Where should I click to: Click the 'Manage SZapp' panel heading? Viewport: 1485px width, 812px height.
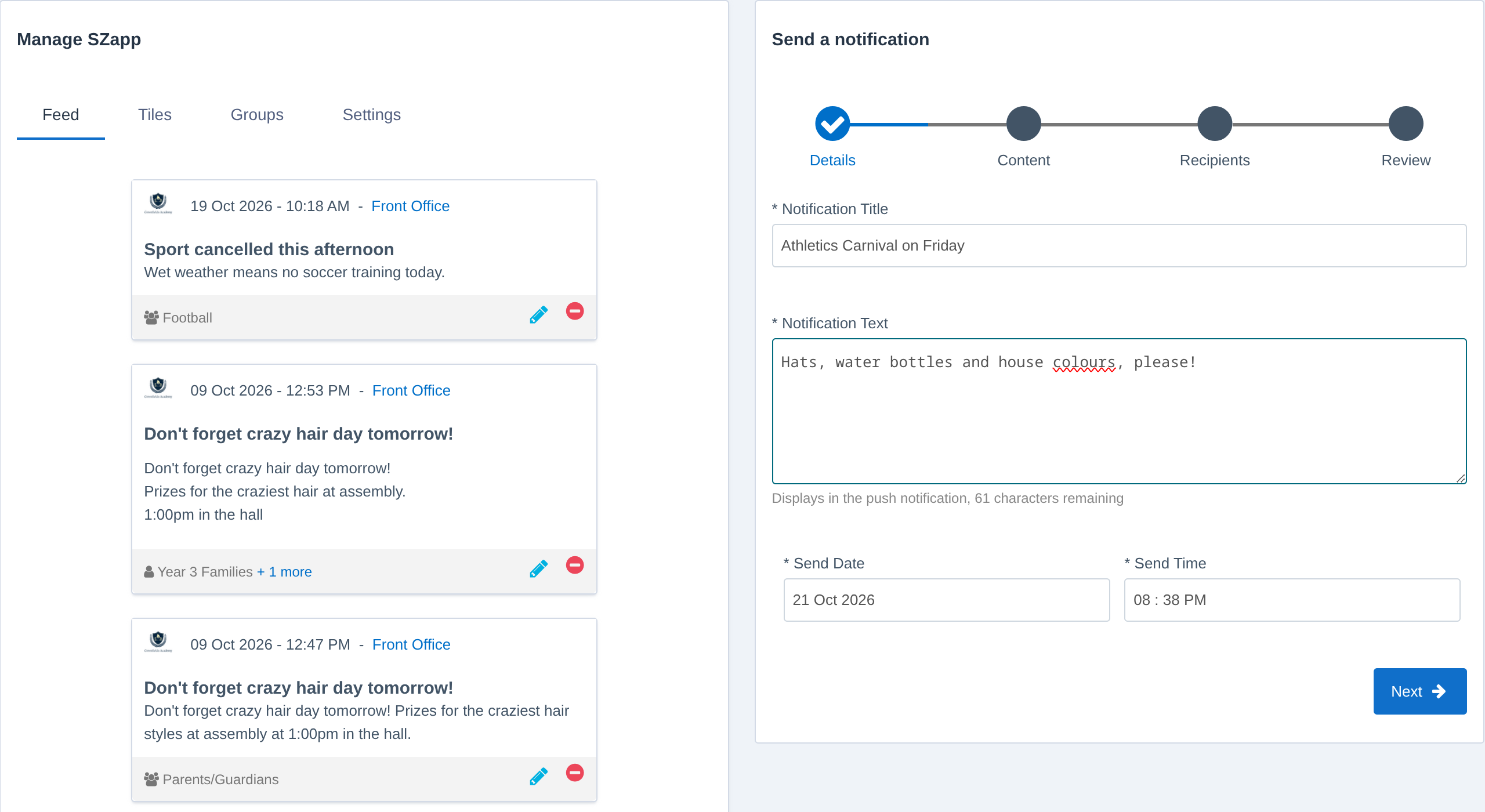79,40
